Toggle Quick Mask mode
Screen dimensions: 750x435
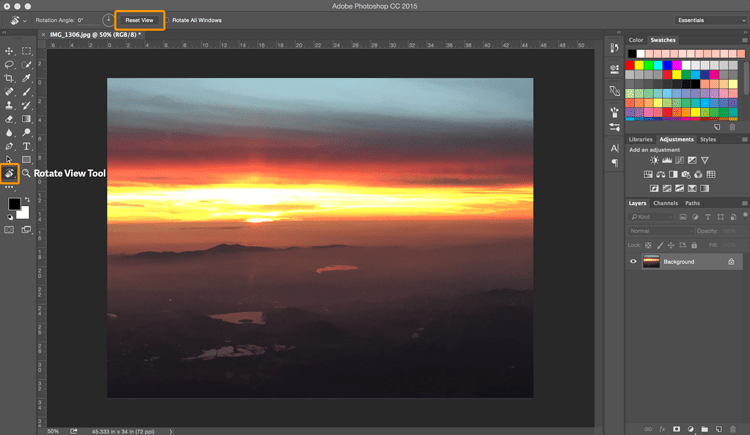(x=9, y=230)
